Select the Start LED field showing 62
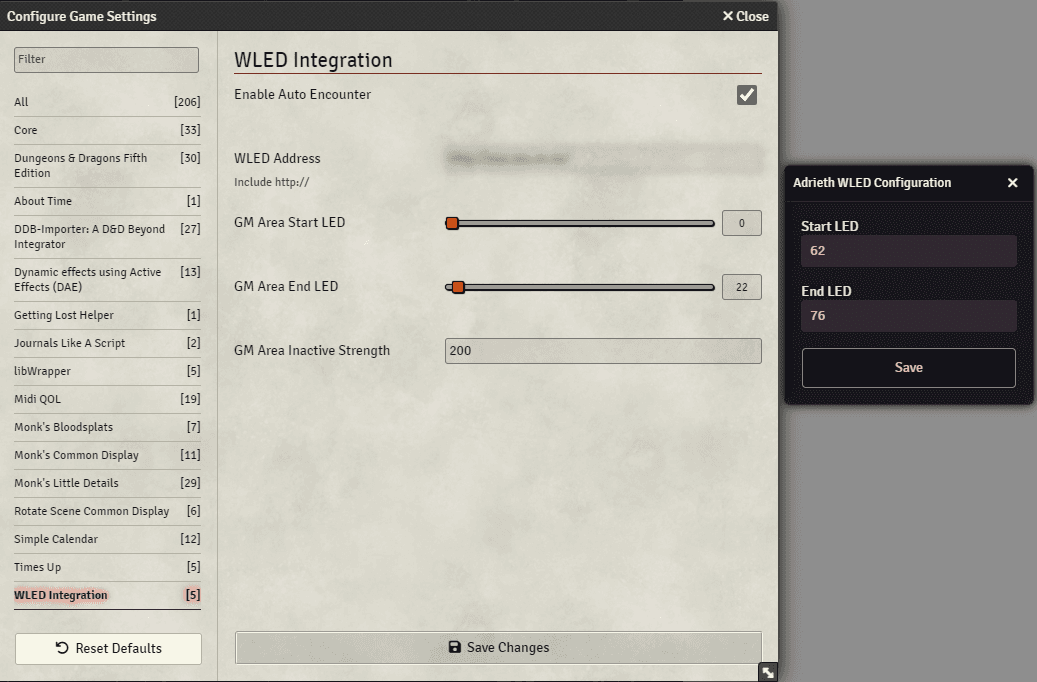This screenshot has height=682, width=1037. [x=908, y=251]
